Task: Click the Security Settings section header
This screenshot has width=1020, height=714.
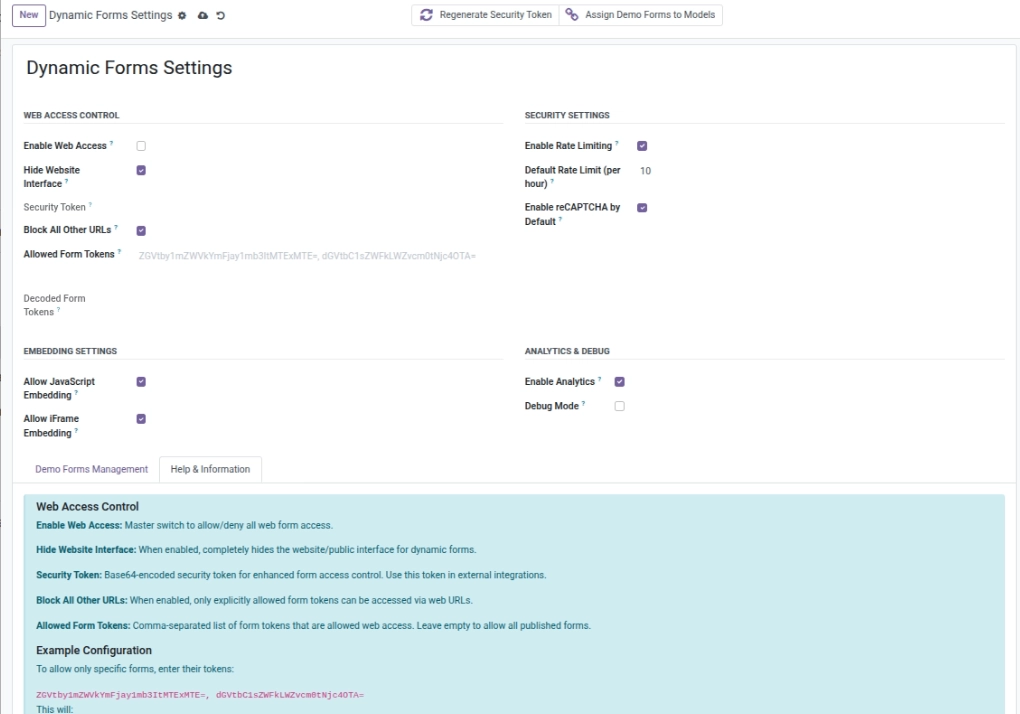Action: coord(567,115)
